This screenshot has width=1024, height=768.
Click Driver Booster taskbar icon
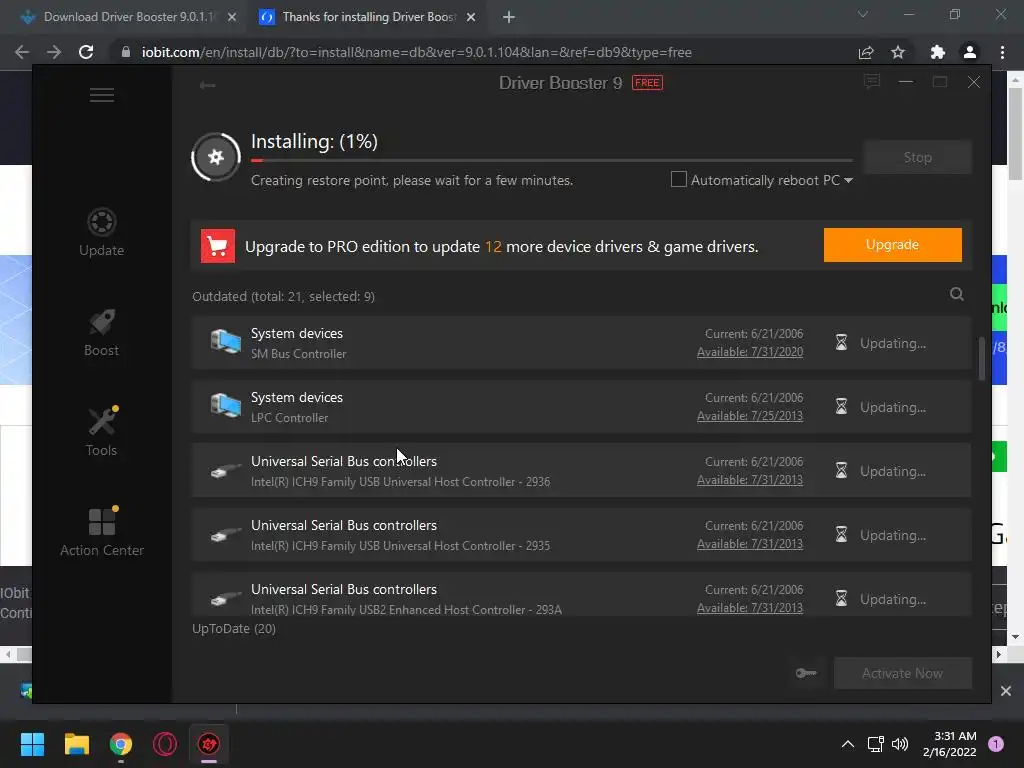click(209, 744)
